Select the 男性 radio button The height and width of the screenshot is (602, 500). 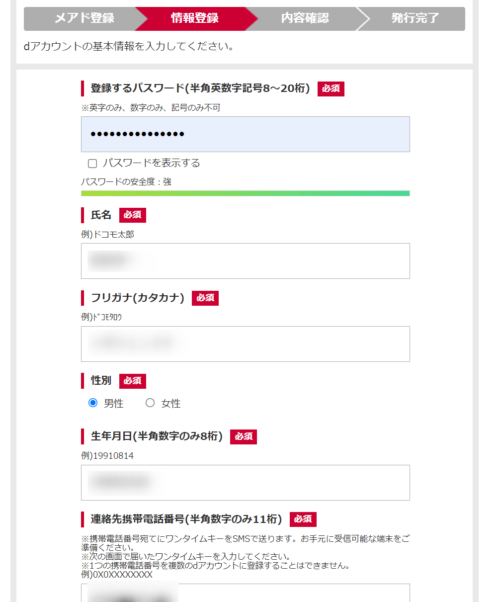pos(93,403)
